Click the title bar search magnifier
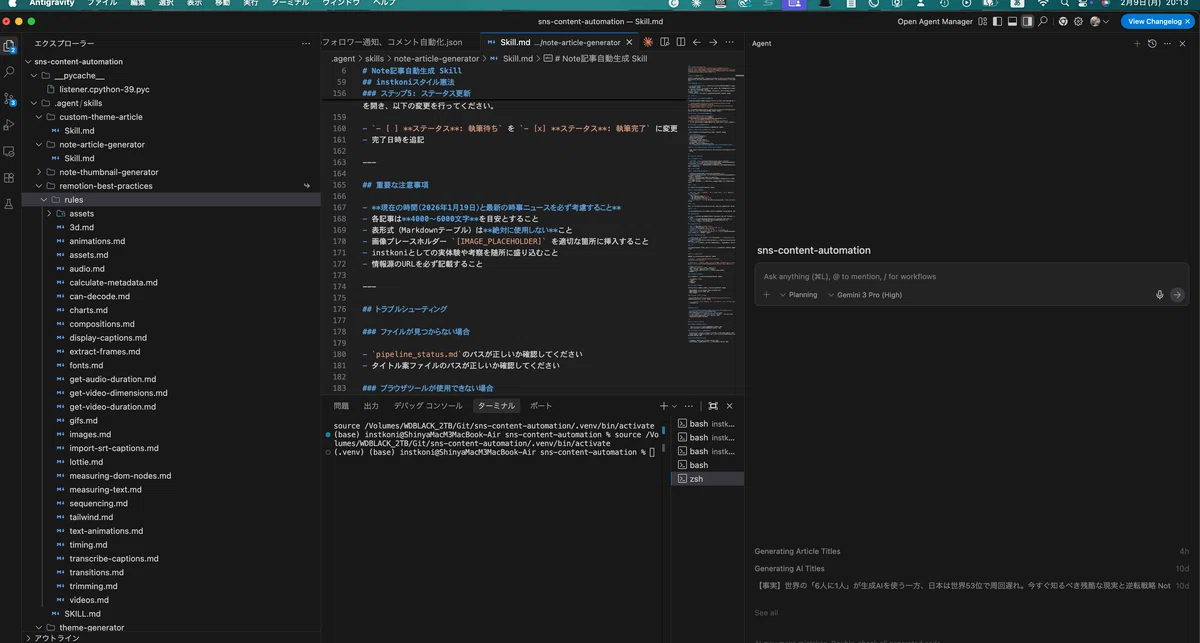This screenshot has width=1200, height=643. point(1043,21)
